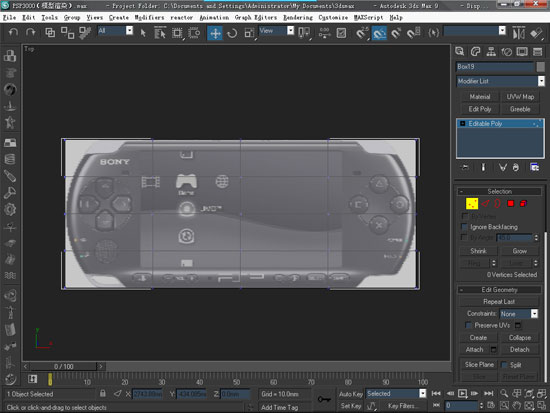550x413 pixels.
Task: Click the Zoom viewport navigation icon
Action: point(504,393)
